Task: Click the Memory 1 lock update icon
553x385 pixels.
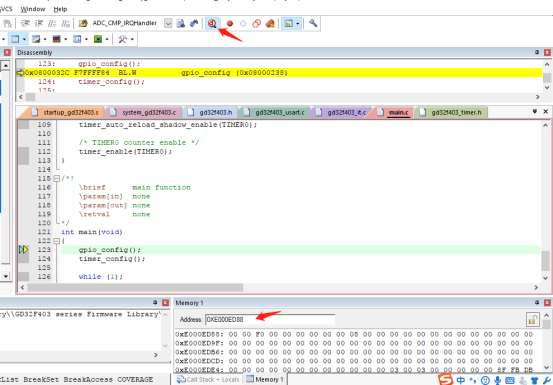Action: [x=533, y=320]
